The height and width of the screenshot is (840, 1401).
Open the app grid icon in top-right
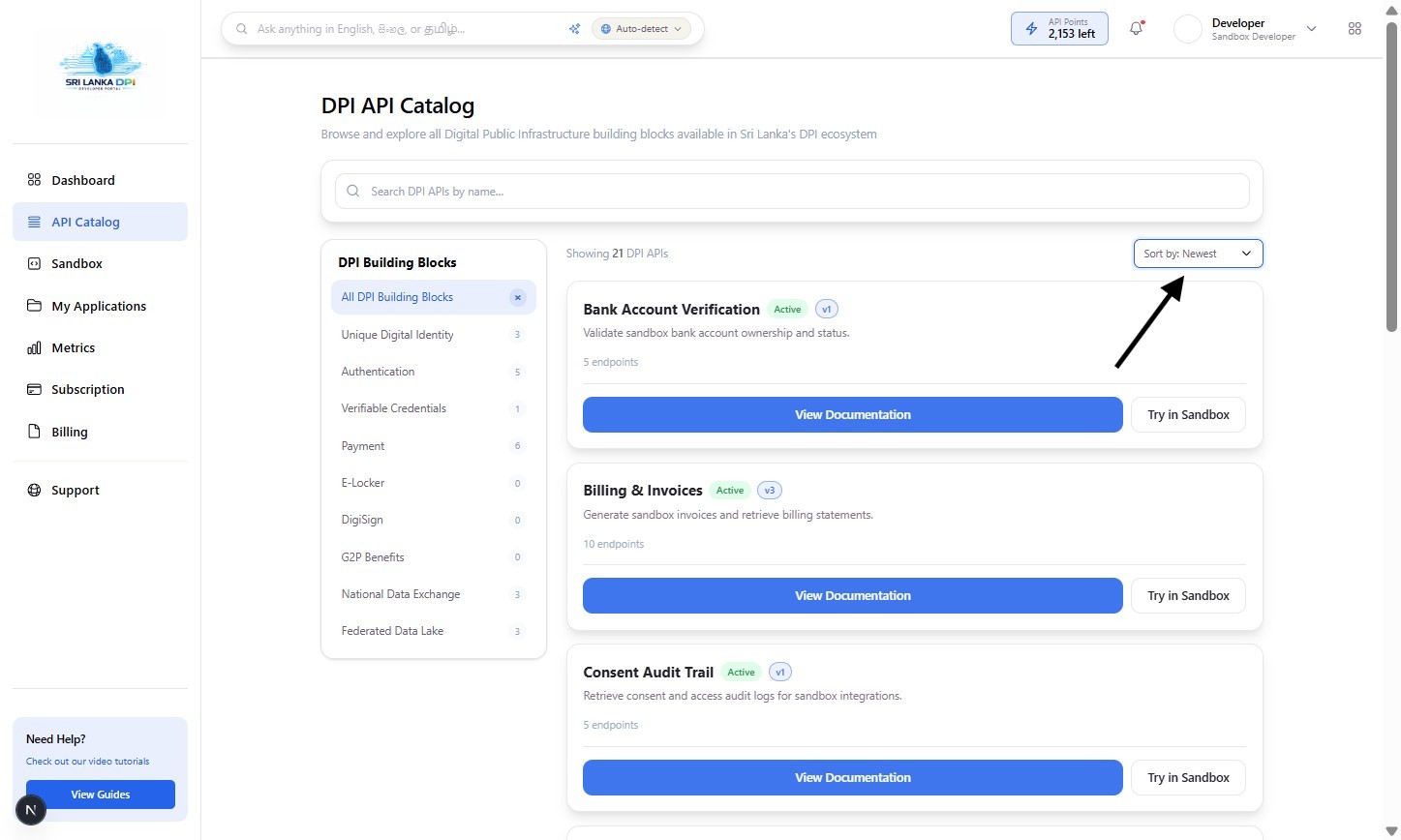coord(1355,29)
